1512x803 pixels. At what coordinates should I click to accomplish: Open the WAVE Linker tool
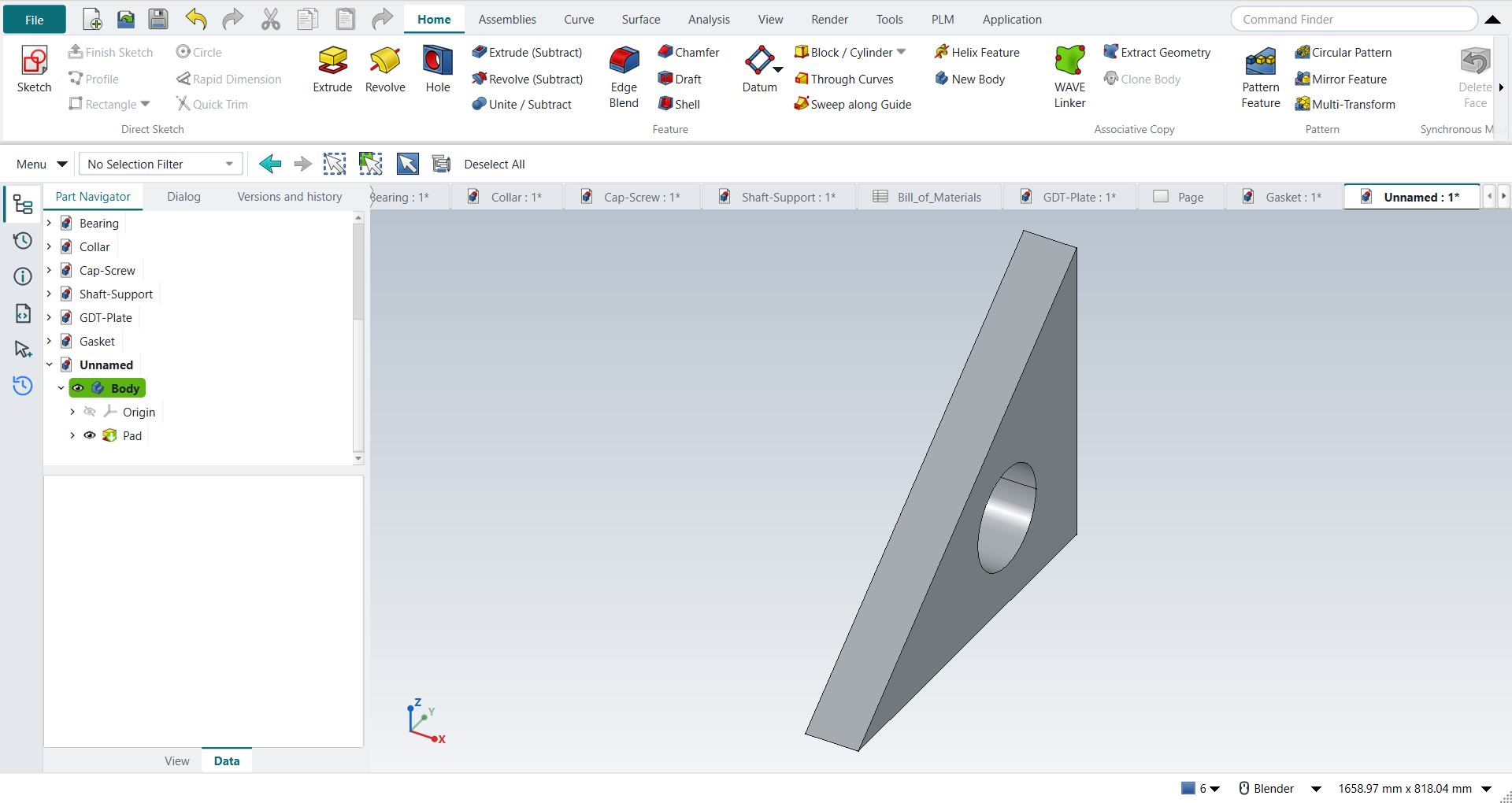click(1069, 77)
